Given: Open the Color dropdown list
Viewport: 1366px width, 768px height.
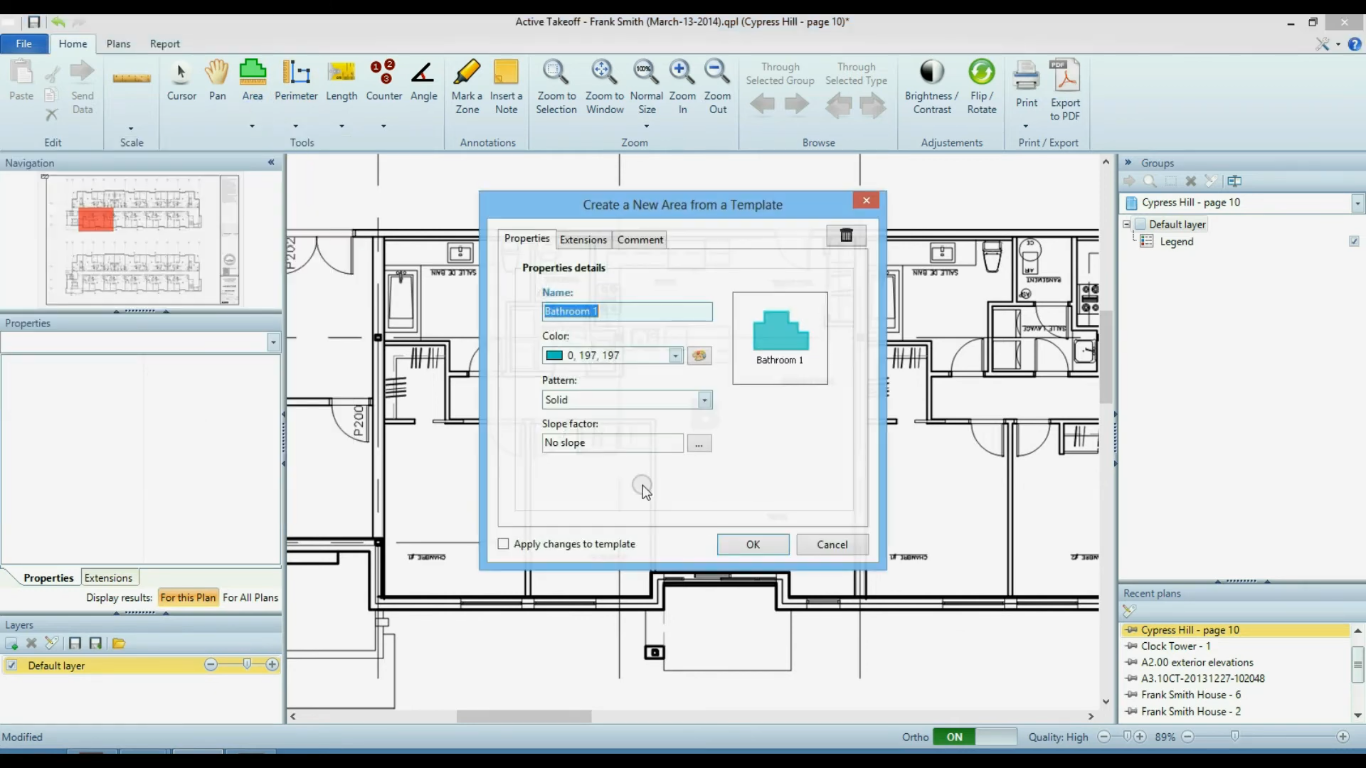Looking at the screenshot, I should coord(676,356).
